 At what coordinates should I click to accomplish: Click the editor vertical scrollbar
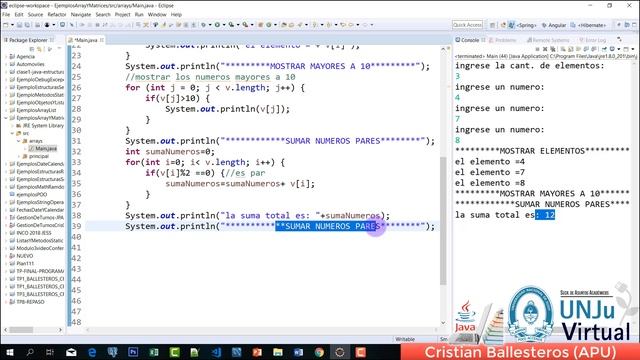[443, 221]
